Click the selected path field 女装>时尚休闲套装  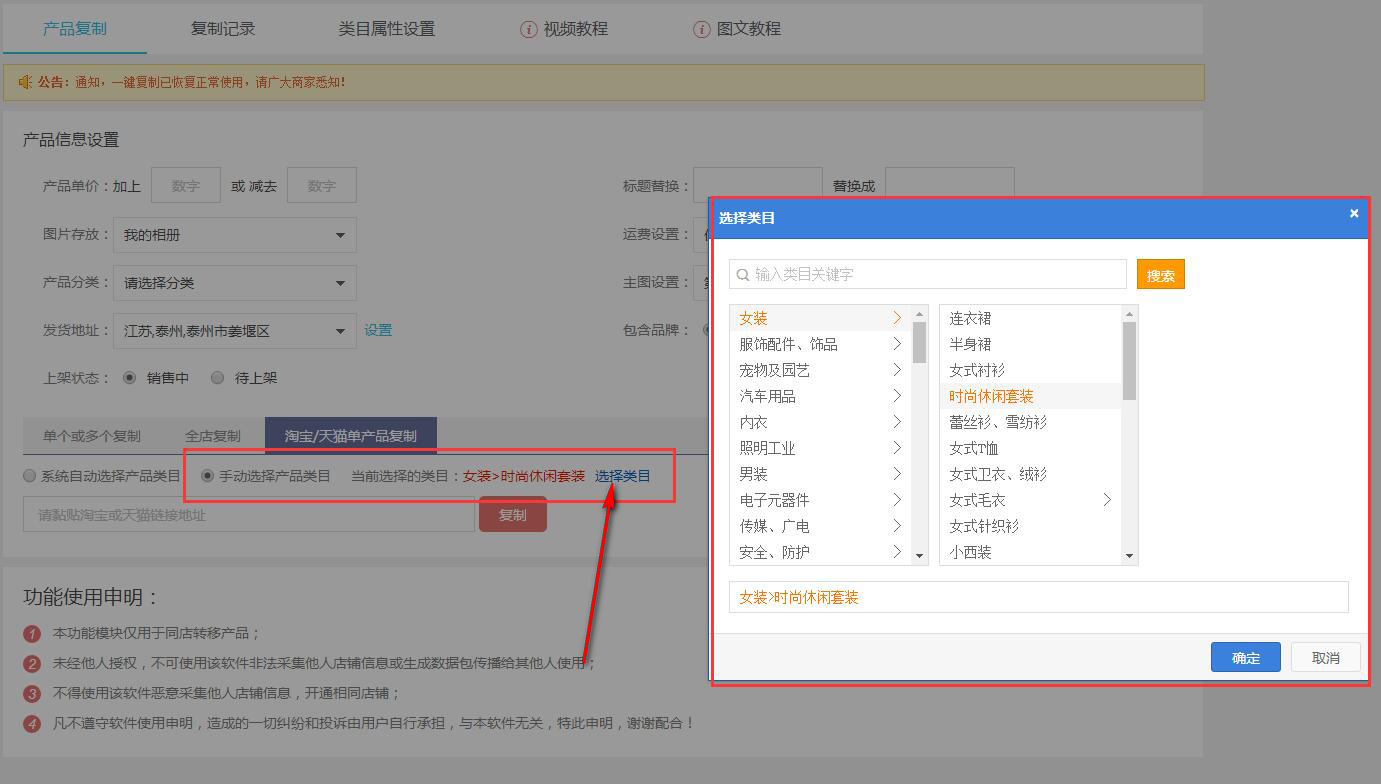click(1039, 597)
